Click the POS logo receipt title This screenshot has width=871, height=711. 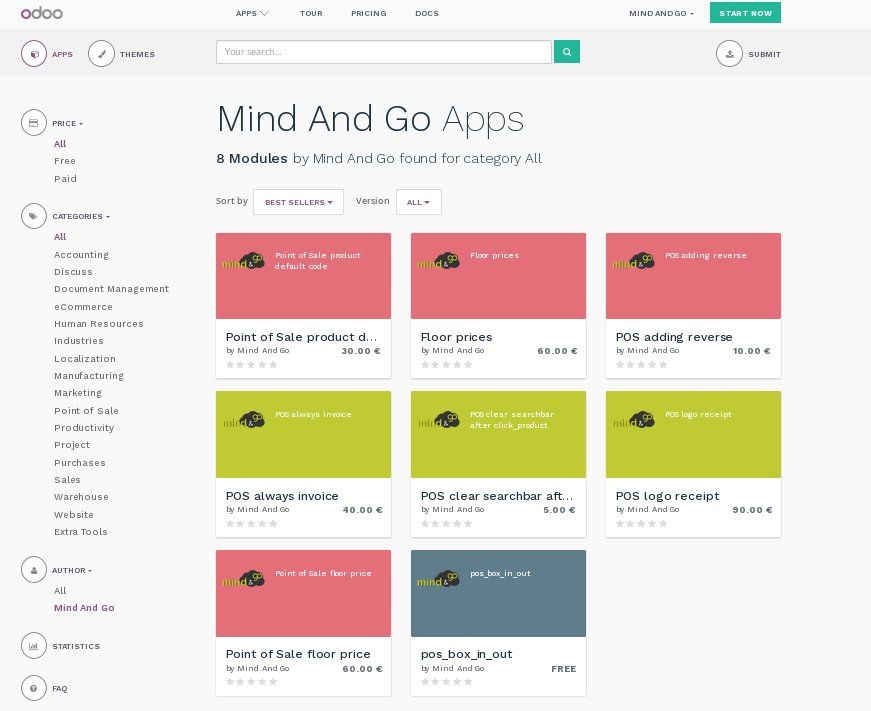pyautogui.click(x=668, y=496)
